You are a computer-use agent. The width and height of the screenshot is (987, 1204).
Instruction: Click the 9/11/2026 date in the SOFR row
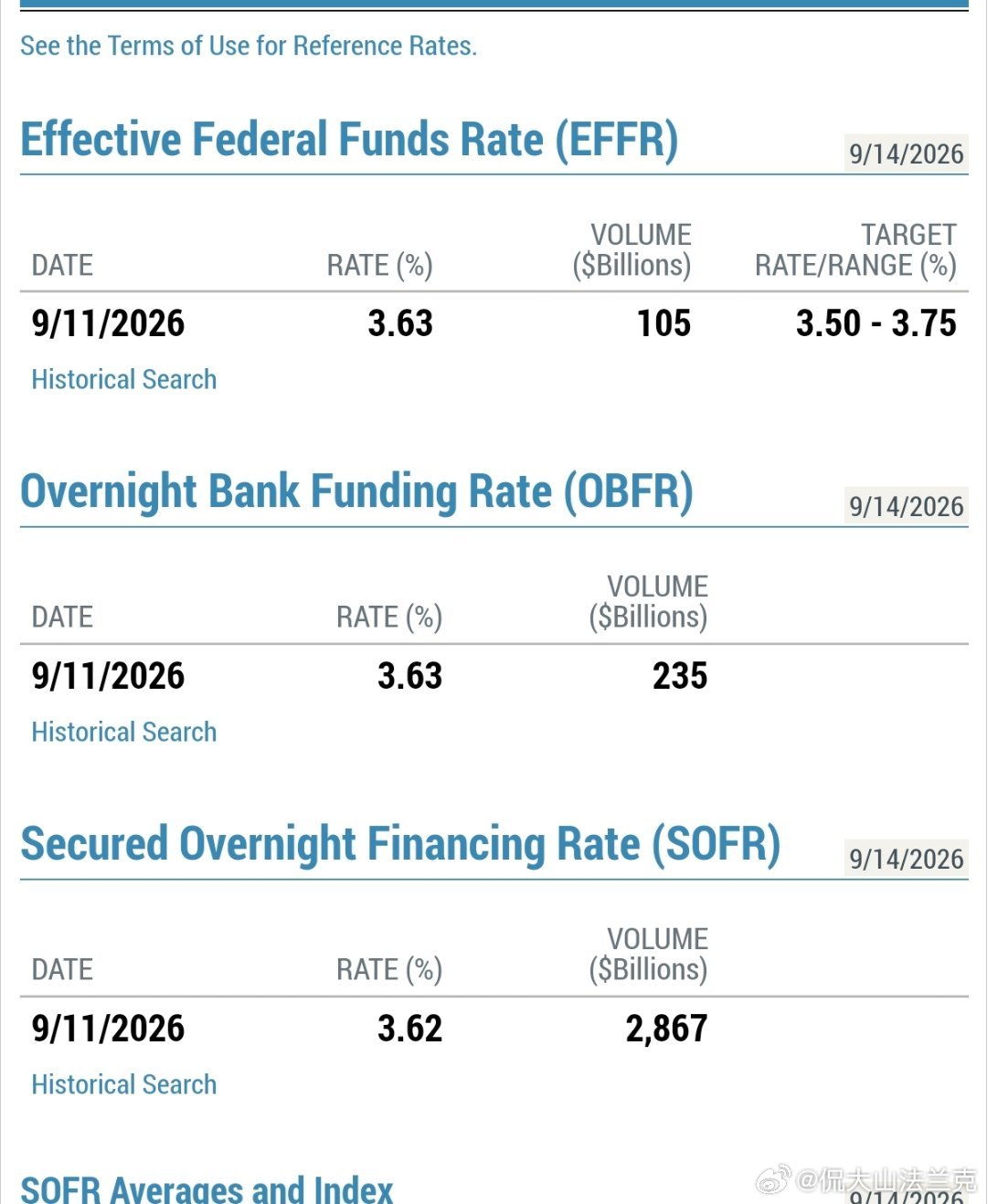[x=108, y=1029]
